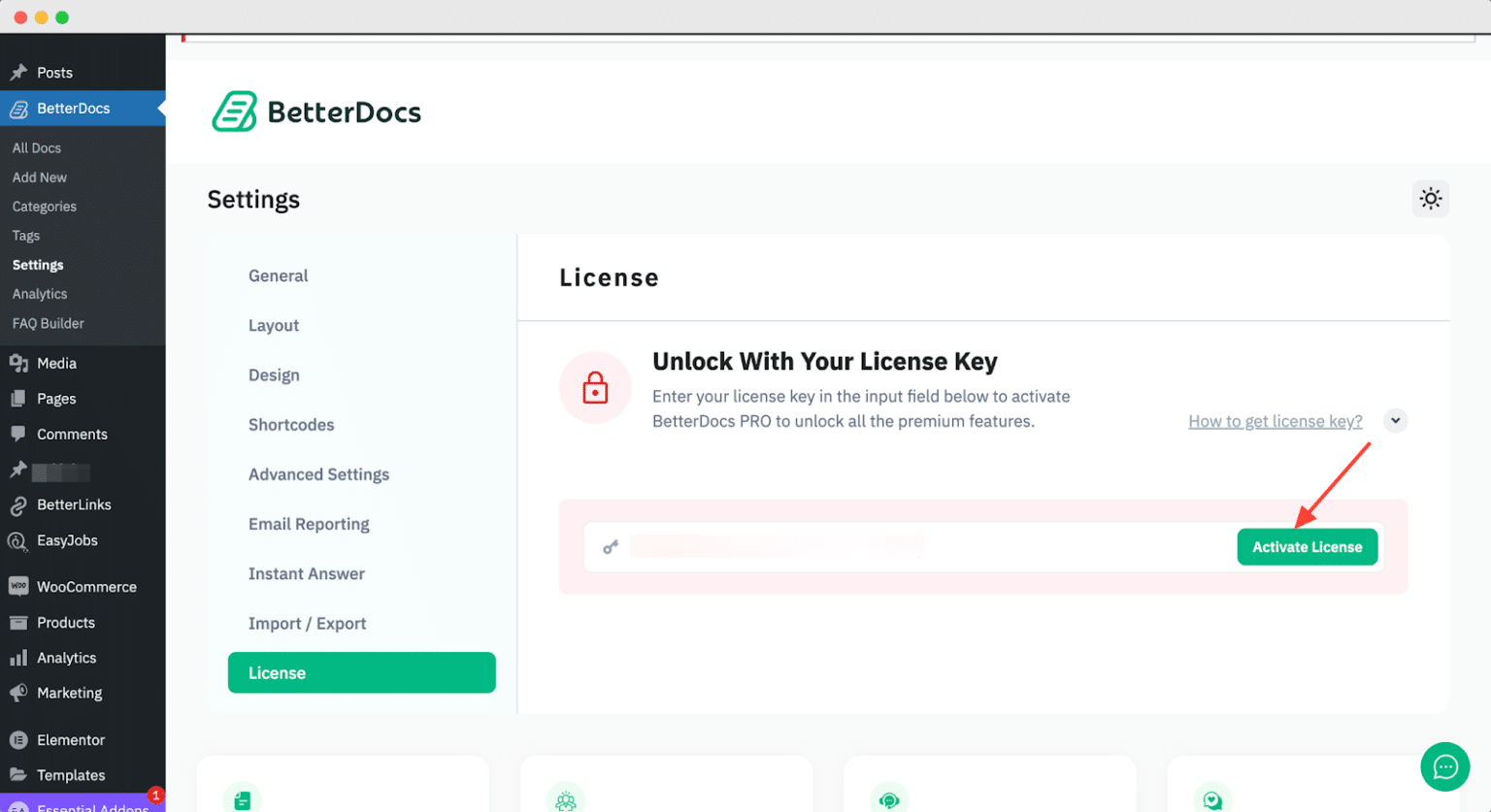Open the How to get license key link
Image resolution: width=1491 pixels, height=812 pixels.
pos(1275,421)
